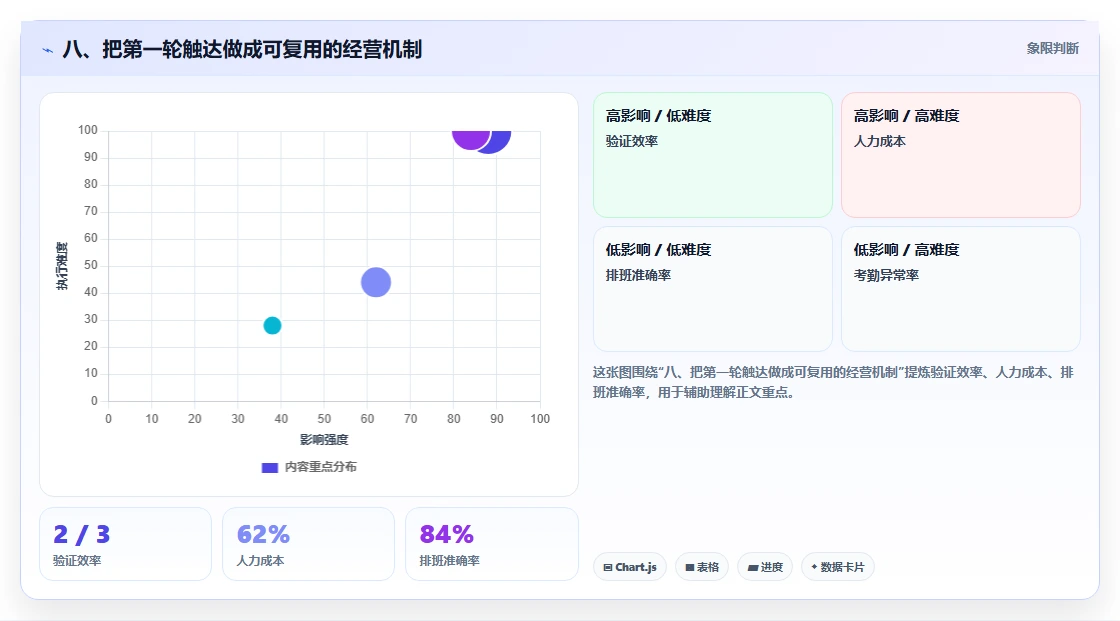Click the 影响强度 x-axis title

click(x=324, y=439)
